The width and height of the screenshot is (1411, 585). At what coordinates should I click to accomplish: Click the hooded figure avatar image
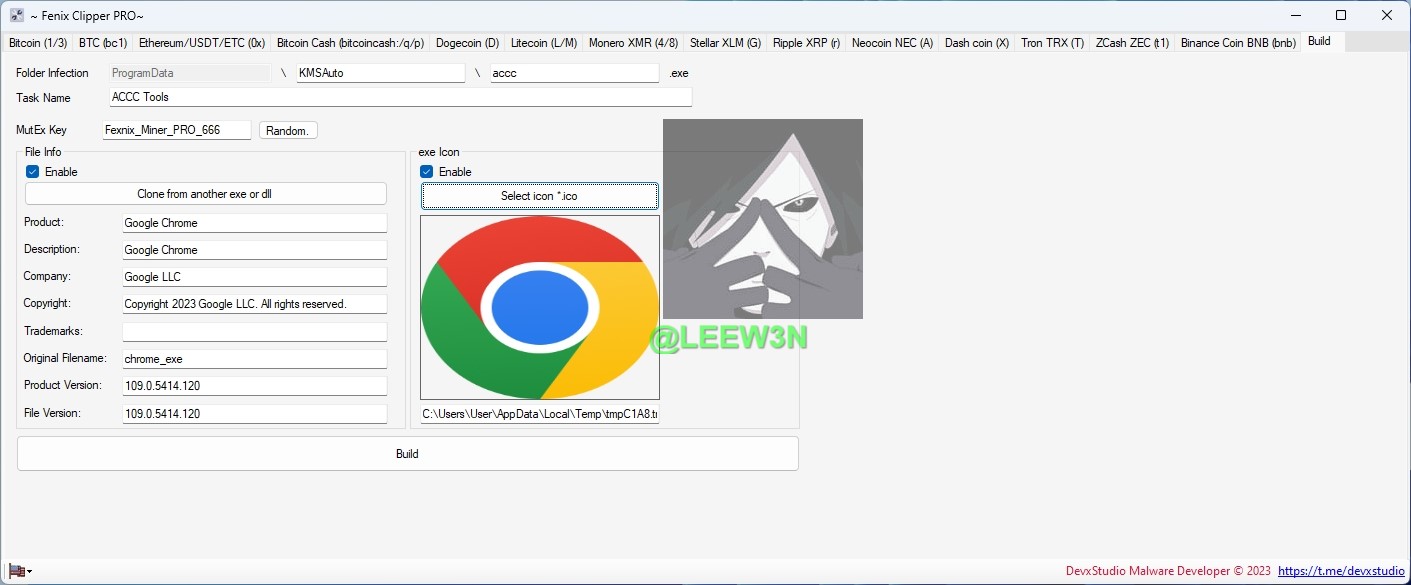click(762, 218)
